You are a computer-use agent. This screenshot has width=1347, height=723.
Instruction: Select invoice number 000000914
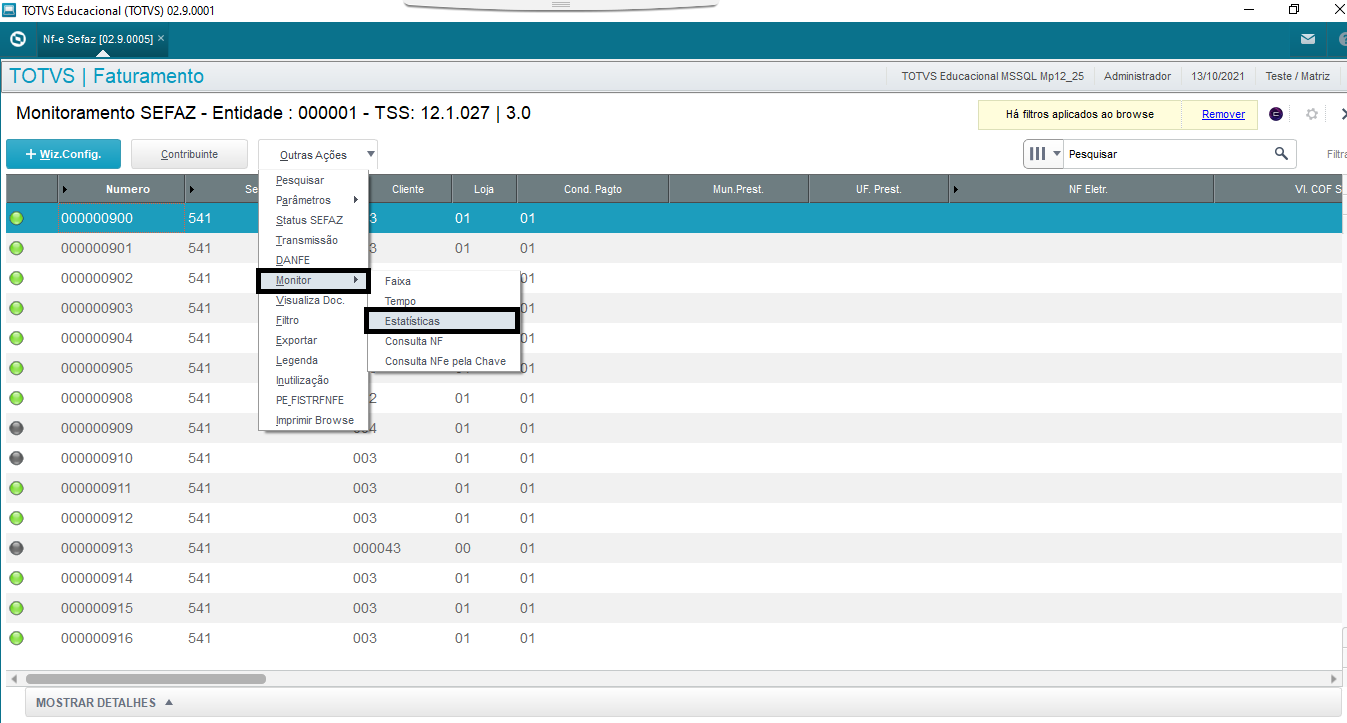pyautogui.click(x=97, y=578)
